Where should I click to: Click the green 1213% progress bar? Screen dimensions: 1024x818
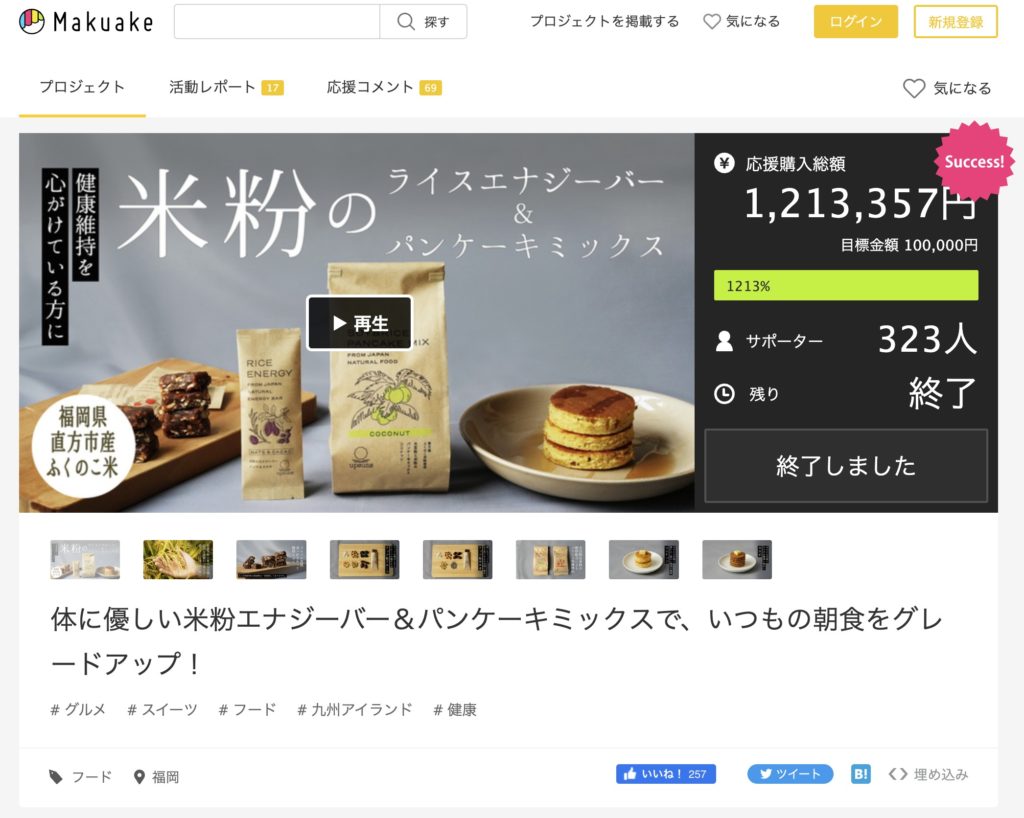pos(846,285)
